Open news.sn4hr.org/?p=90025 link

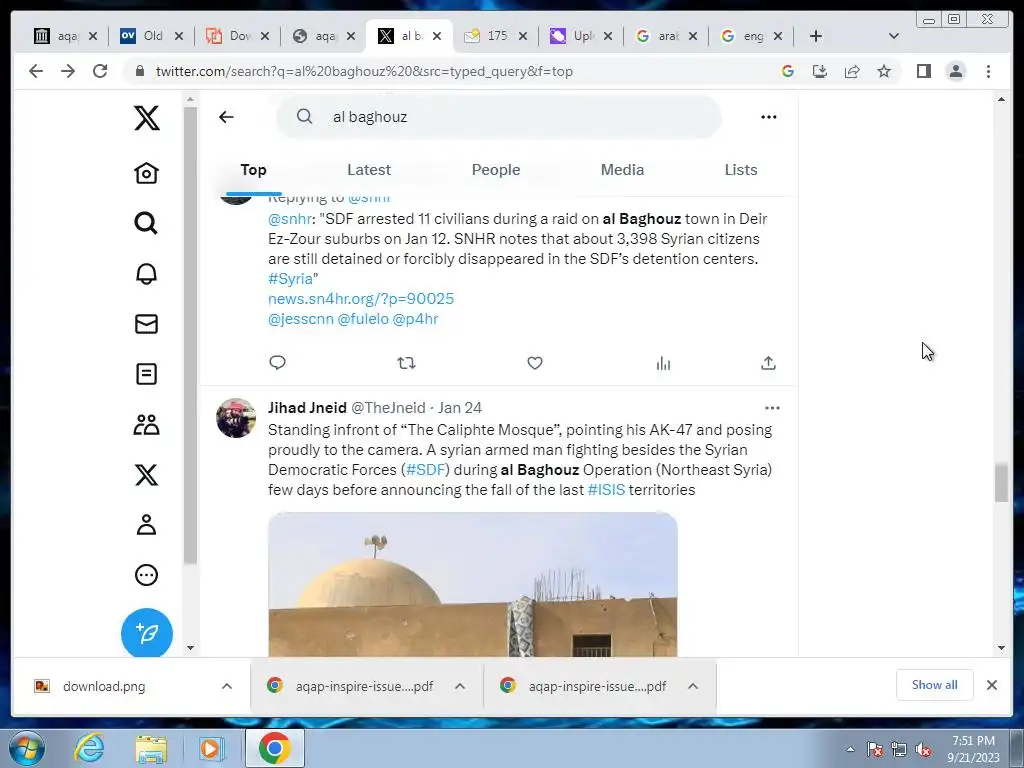[x=360, y=299]
